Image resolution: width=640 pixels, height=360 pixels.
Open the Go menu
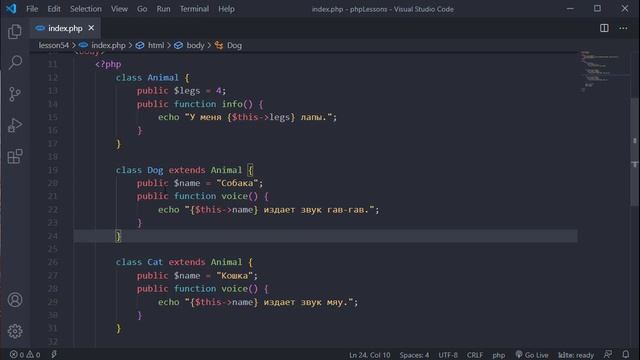[142, 9]
